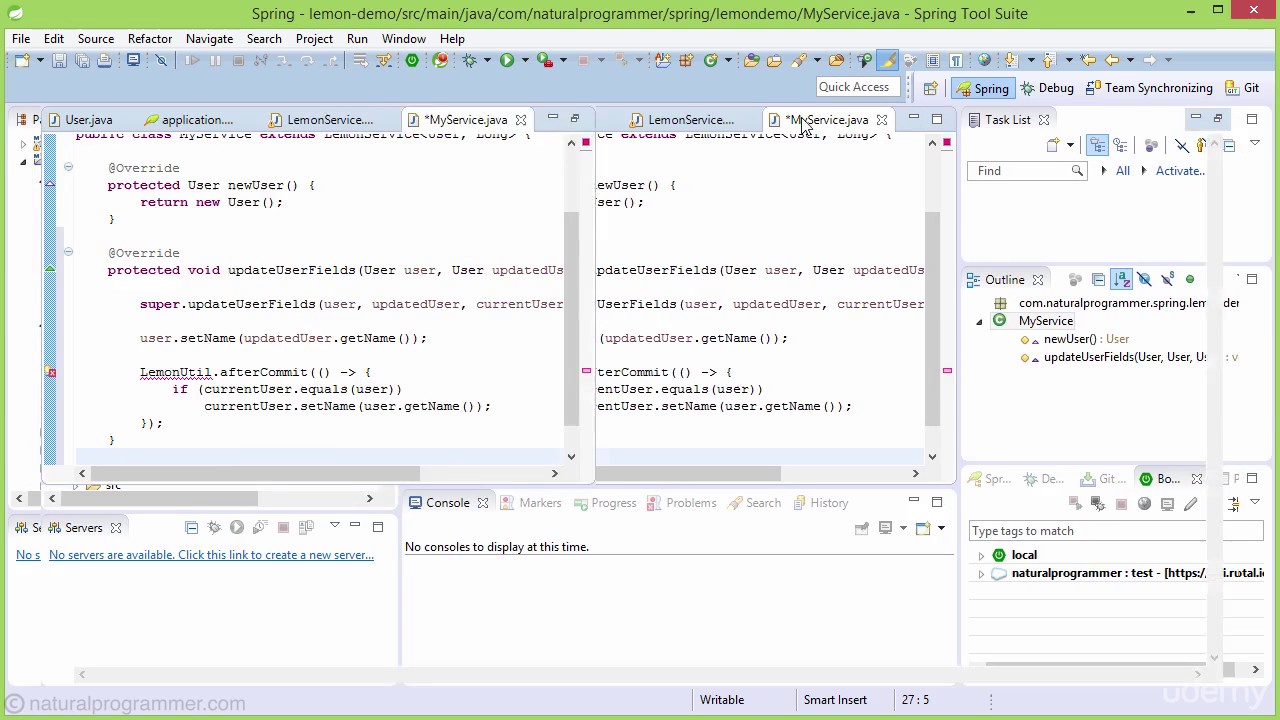This screenshot has height=720, width=1280.
Task: Click the Print toolbar icon
Action: tap(104, 61)
